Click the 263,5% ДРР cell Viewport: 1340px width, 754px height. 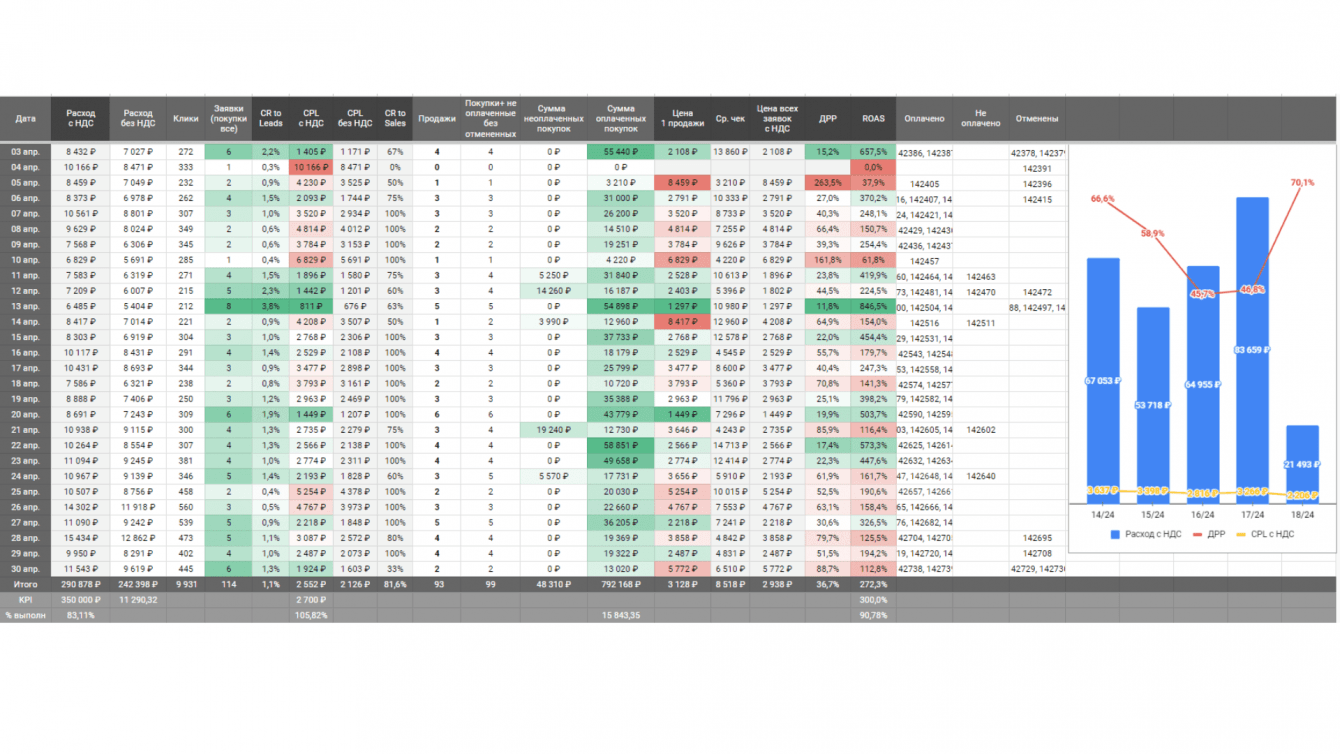tap(828, 183)
